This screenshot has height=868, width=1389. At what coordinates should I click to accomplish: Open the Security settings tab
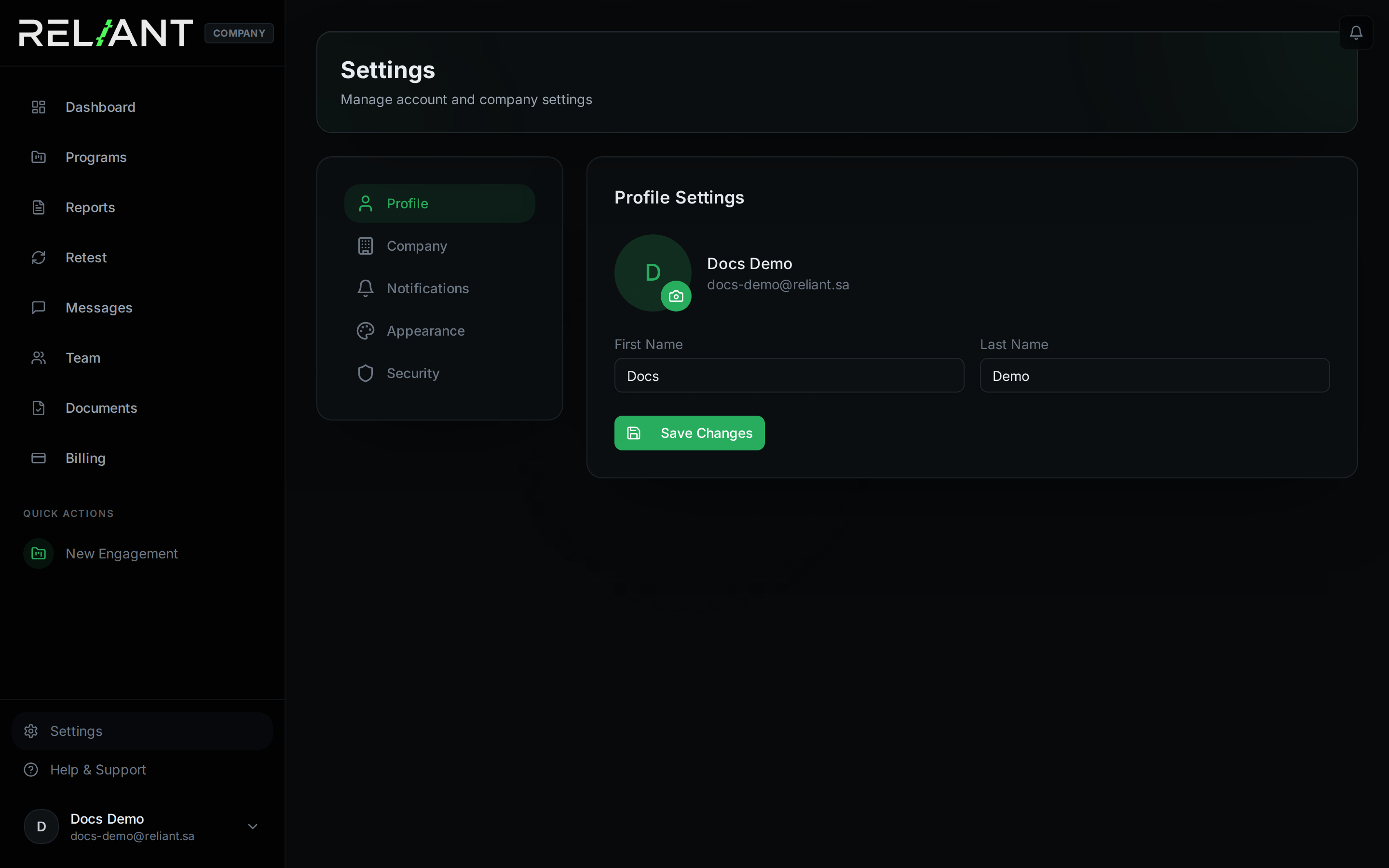tap(440, 373)
